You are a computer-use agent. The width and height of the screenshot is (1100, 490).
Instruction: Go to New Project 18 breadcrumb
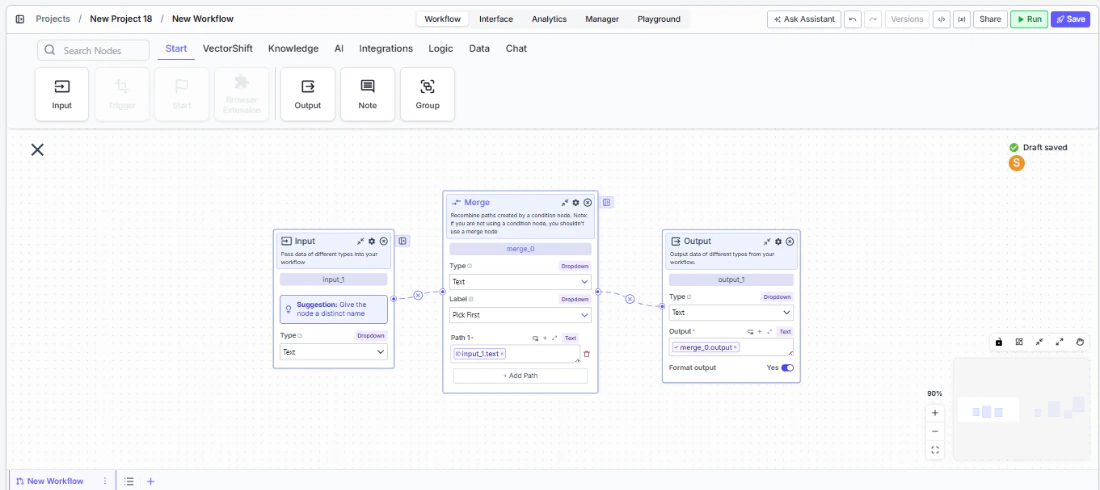(121, 19)
